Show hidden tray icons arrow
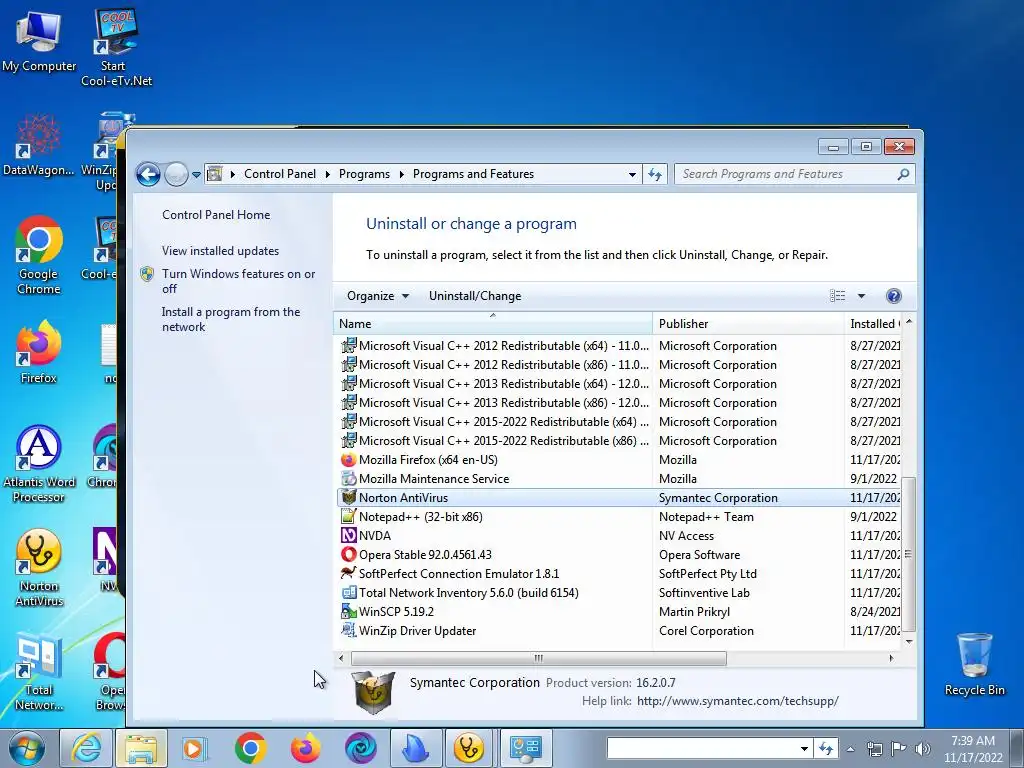1024x768 pixels. tap(850, 748)
